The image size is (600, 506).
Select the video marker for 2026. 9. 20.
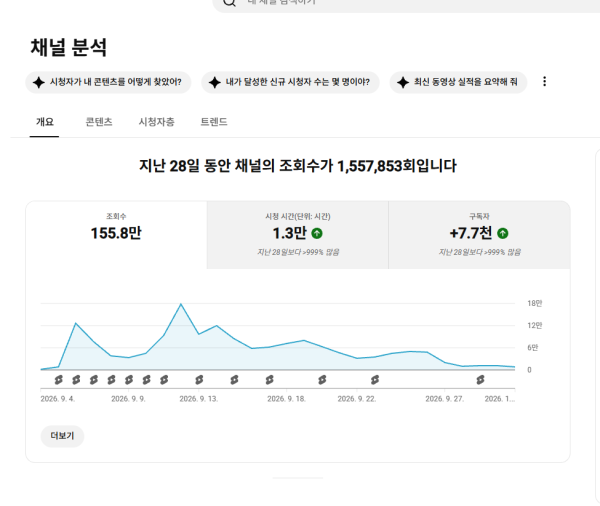click(322, 380)
